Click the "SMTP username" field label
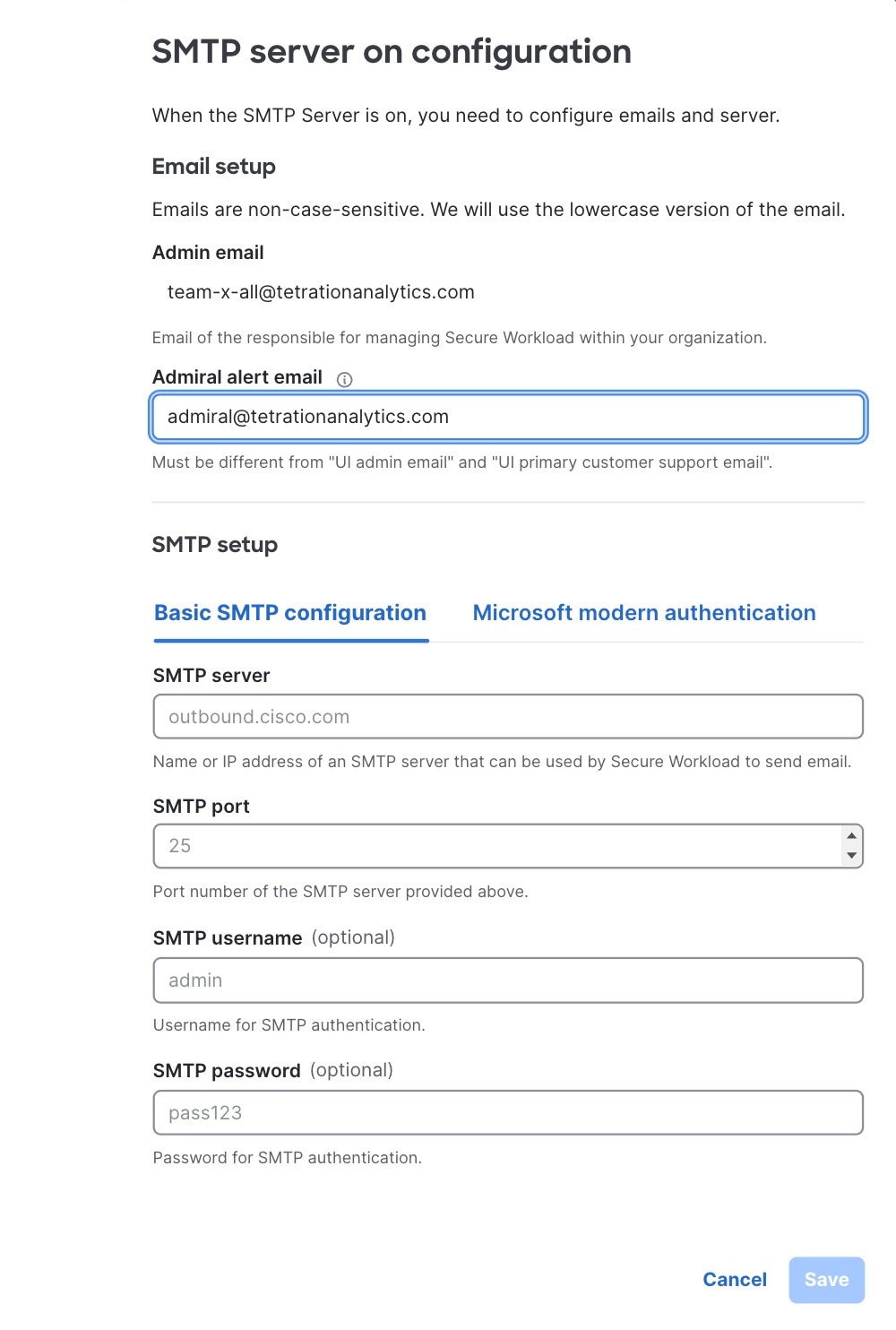896x1330 pixels. pyautogui.click(x=228, y=938)
